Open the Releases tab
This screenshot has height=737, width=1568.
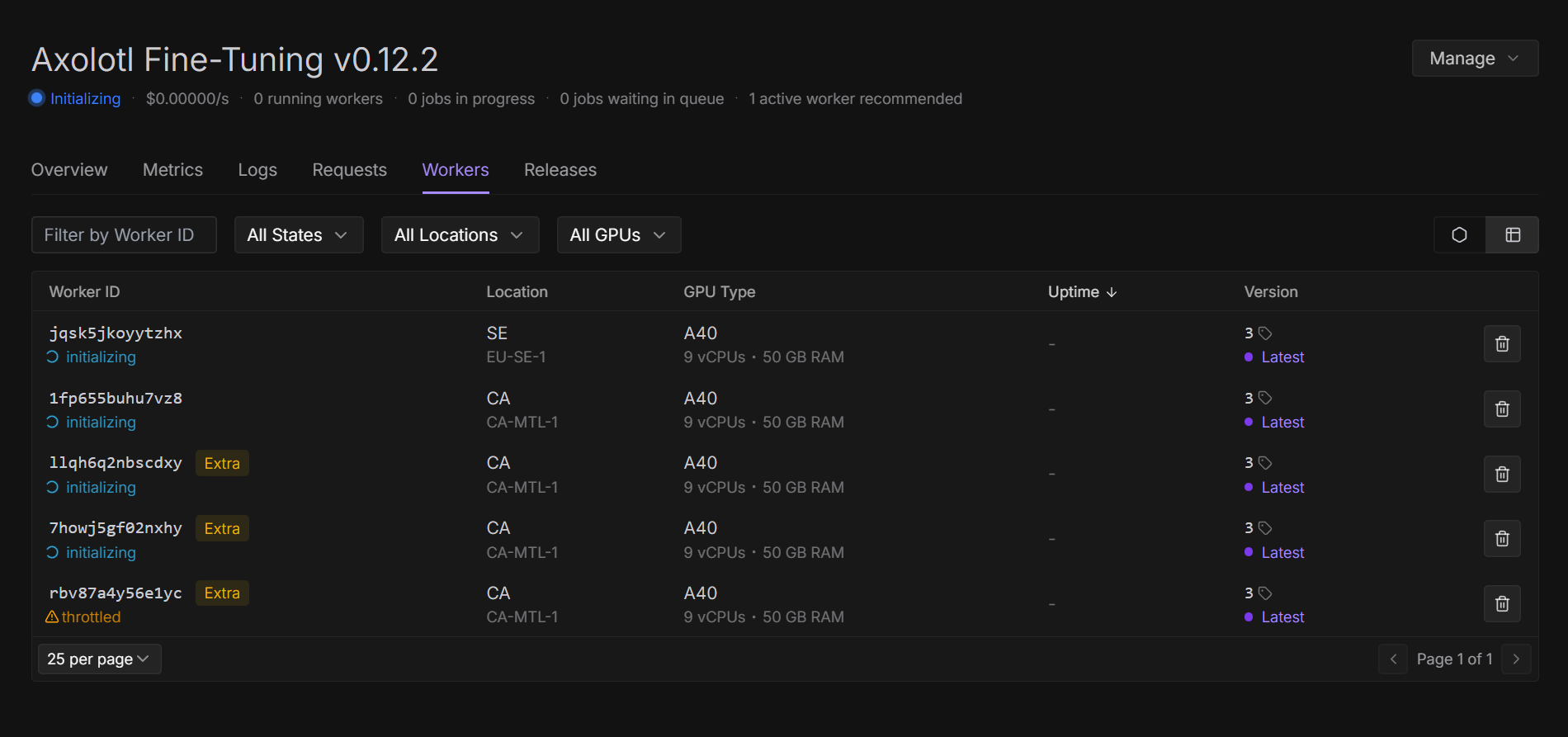coord(560,170)
